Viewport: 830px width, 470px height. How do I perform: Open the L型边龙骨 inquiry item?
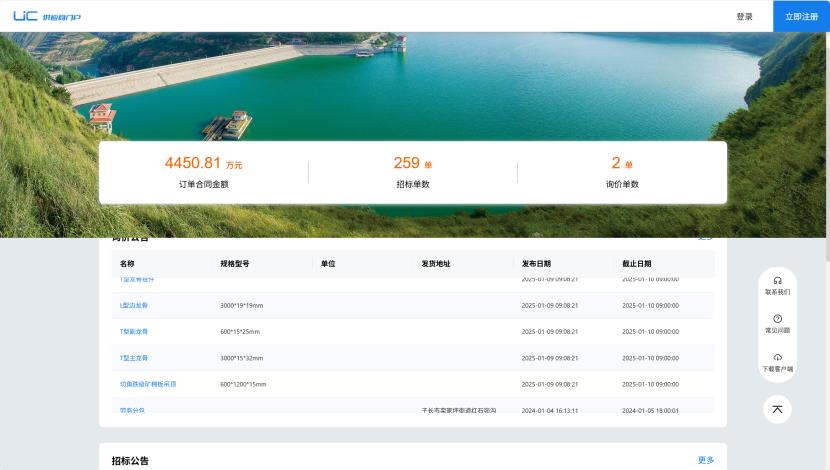click(x=134, y=305)
